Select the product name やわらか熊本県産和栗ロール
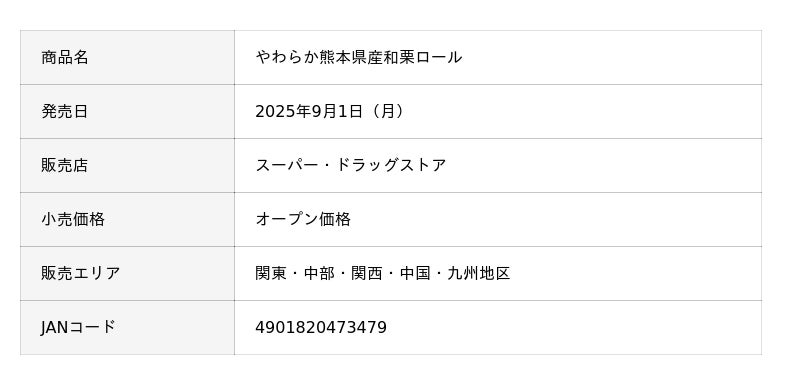Image resolution: width=800 pixels, height=385 pixels. click(359, 57)
